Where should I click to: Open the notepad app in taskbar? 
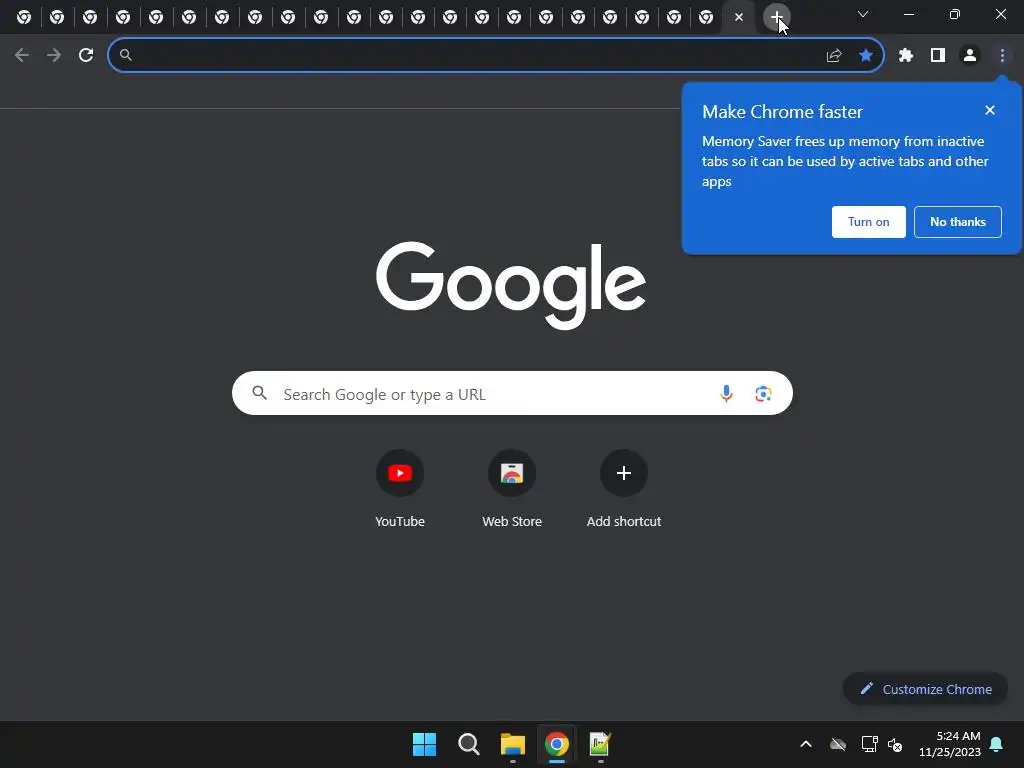pyautogui.click(x=600, y=744)
